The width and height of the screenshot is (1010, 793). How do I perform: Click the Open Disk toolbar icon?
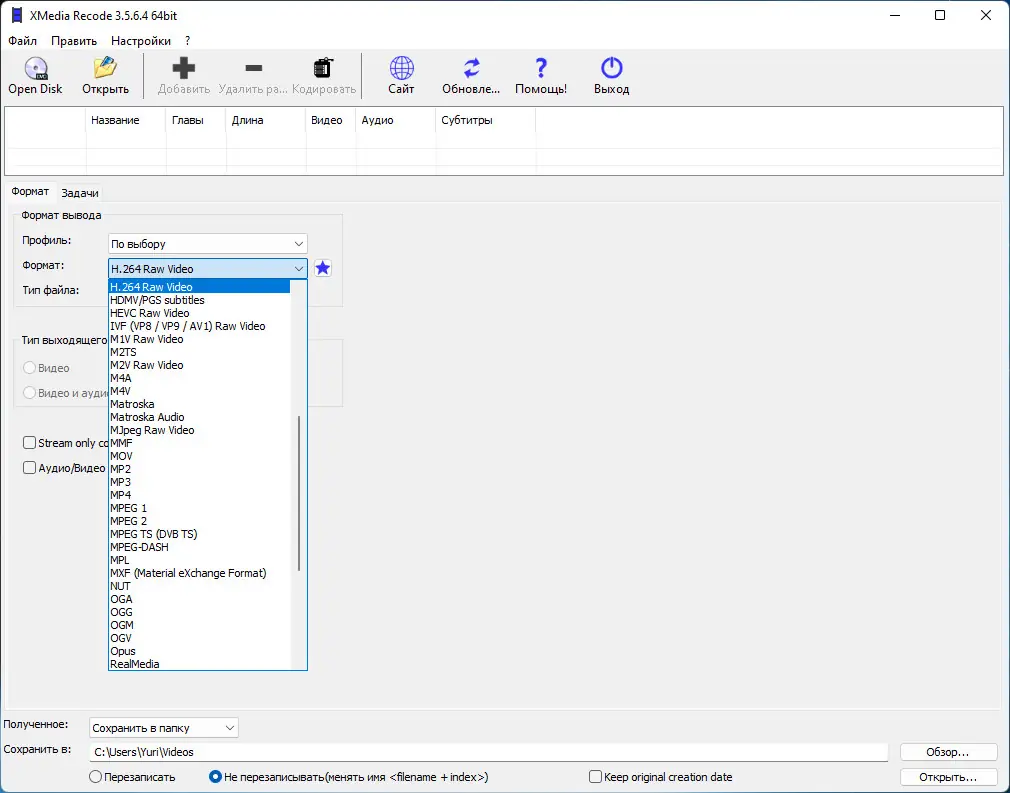(x=35, y=69)
